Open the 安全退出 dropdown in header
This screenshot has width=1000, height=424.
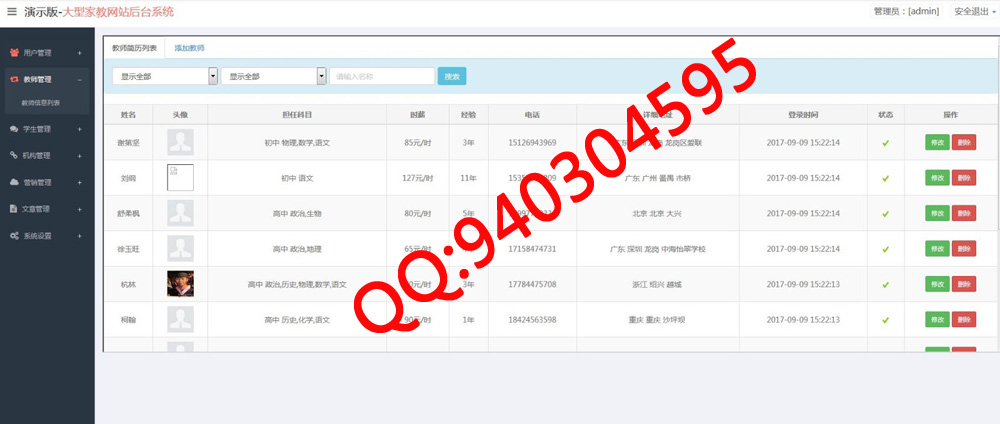(x=973, y=12)
